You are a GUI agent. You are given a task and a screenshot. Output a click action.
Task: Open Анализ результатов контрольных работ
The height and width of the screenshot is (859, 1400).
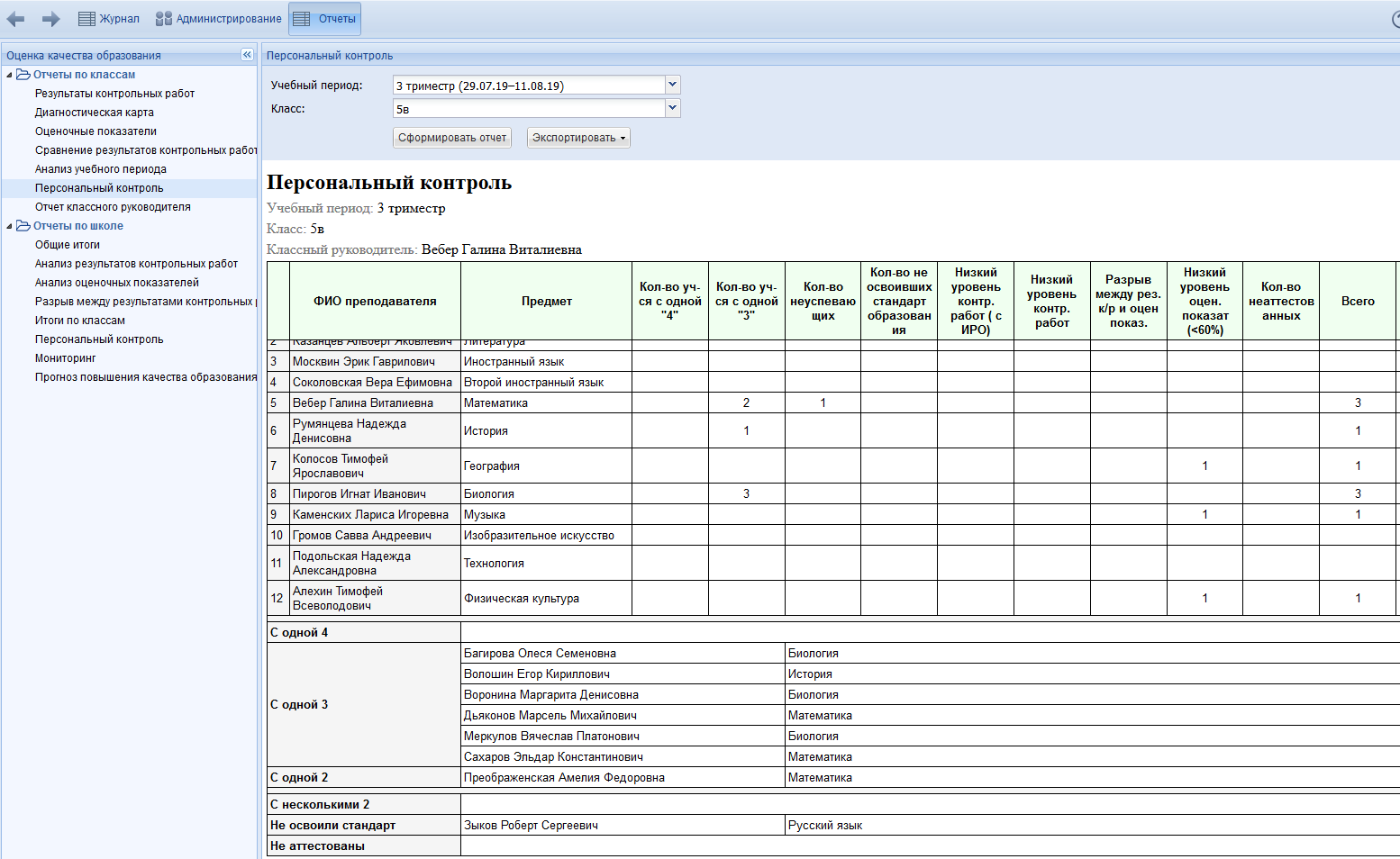pos(136,264)
